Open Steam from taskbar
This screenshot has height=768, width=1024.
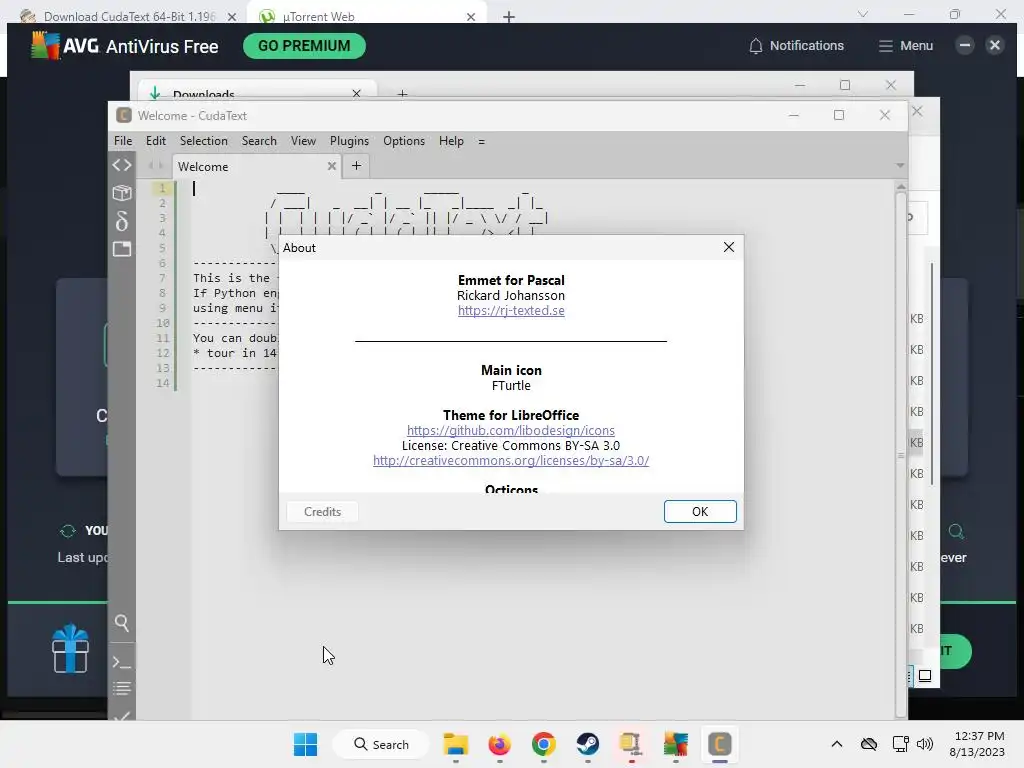[588, 744]
